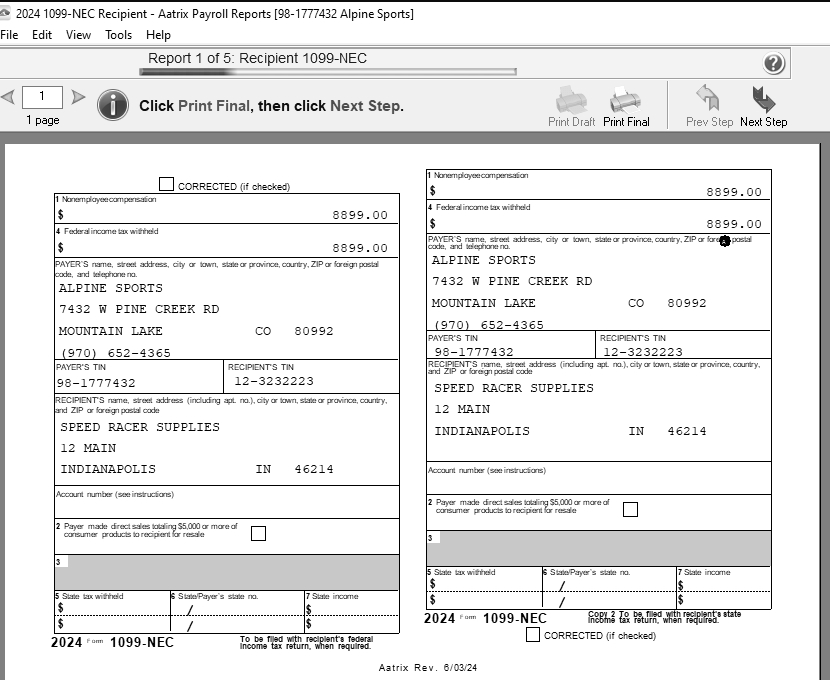Click recipient's TIN value on left form
The image size is (830, 680).
(x=274, y=381)
